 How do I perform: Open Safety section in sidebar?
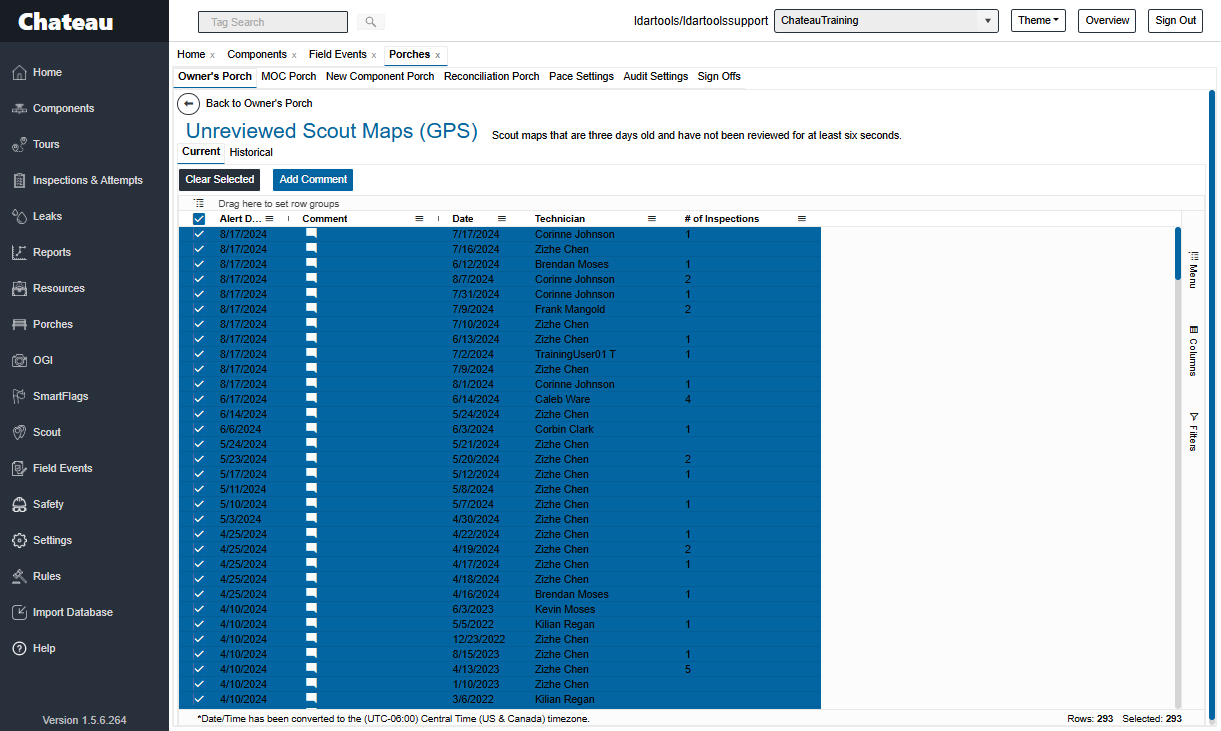pos(48,504)
